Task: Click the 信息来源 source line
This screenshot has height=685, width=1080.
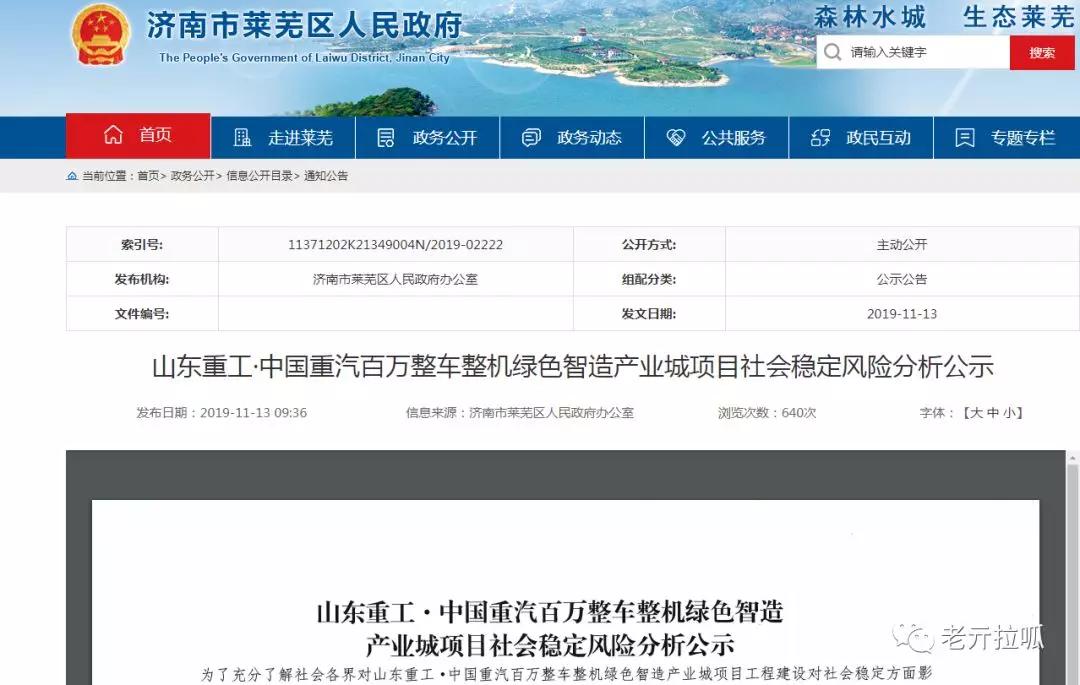Action: (x=519, y=413)
